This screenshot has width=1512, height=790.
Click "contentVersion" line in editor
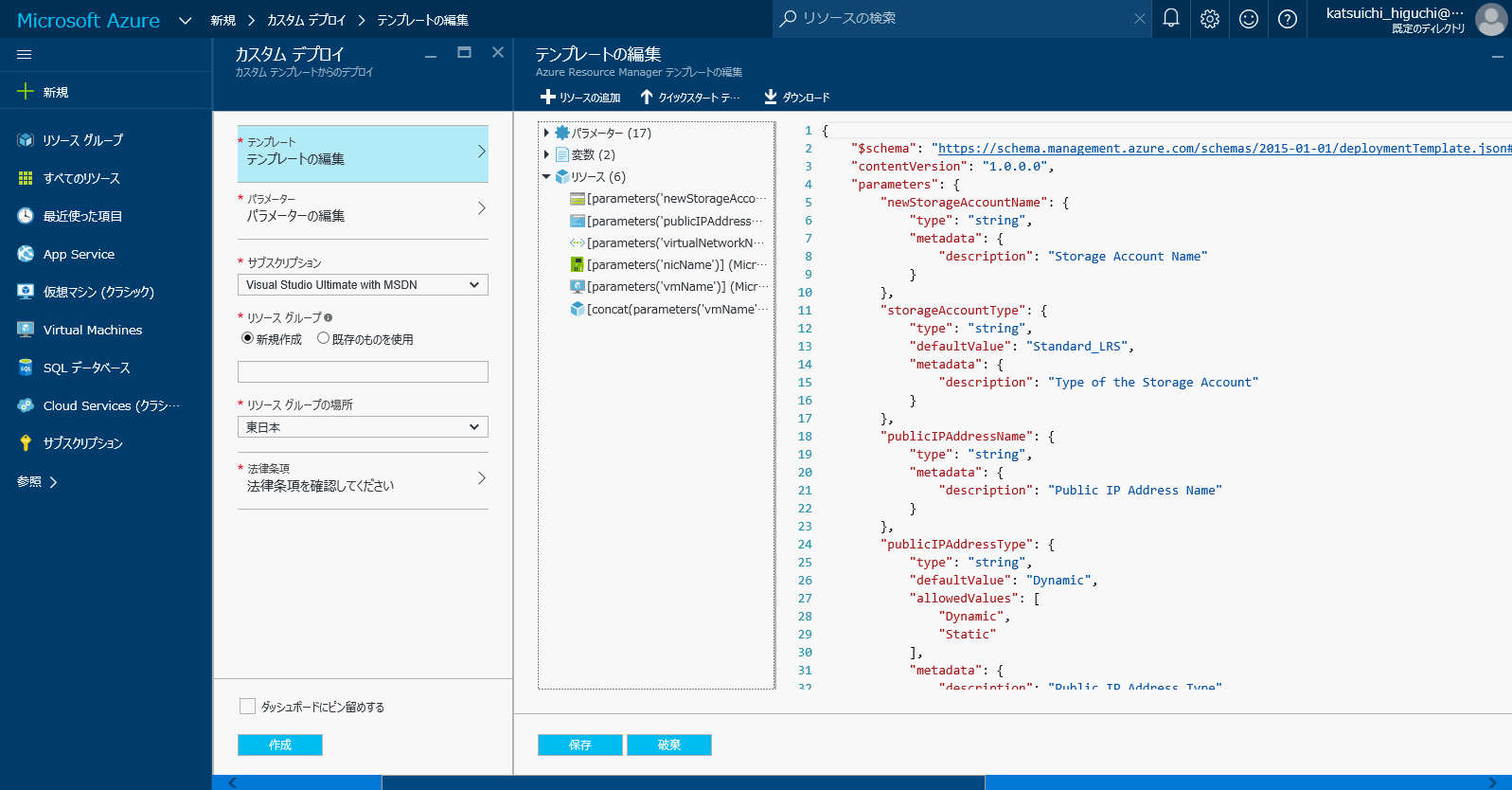(952, 167)
